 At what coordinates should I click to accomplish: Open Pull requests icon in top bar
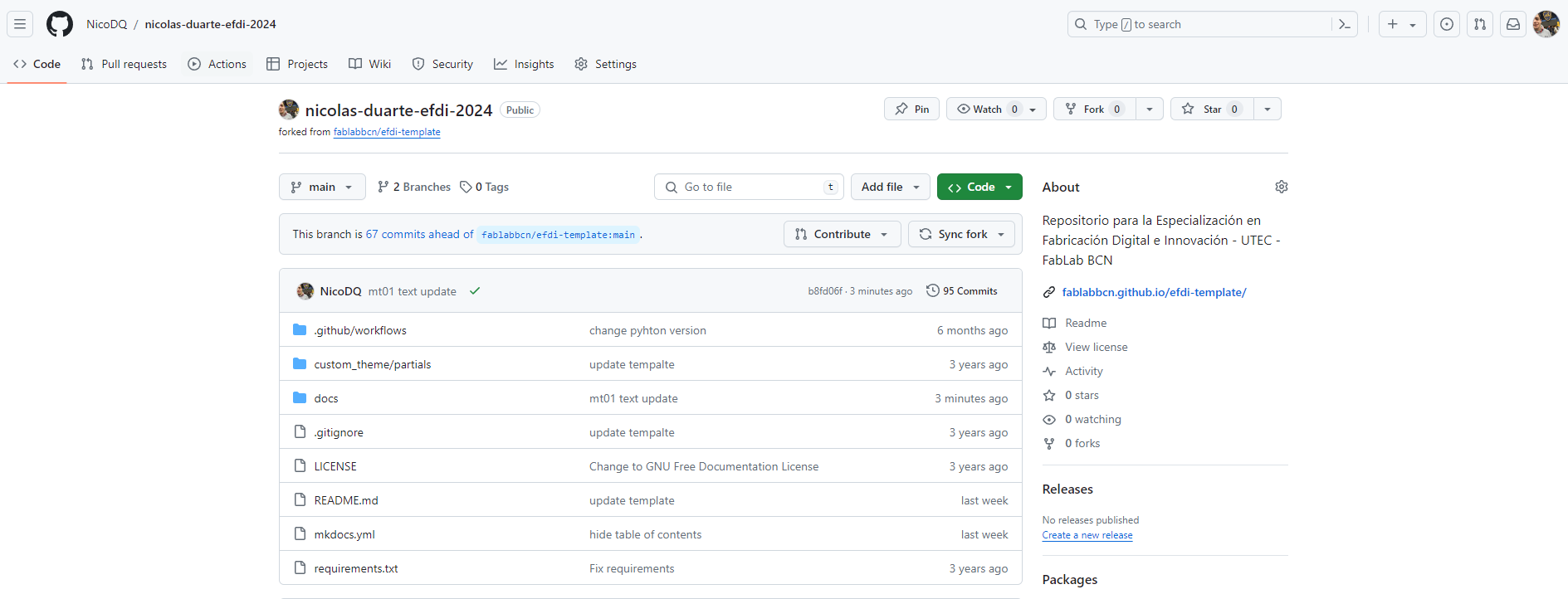pos(1480,24)
